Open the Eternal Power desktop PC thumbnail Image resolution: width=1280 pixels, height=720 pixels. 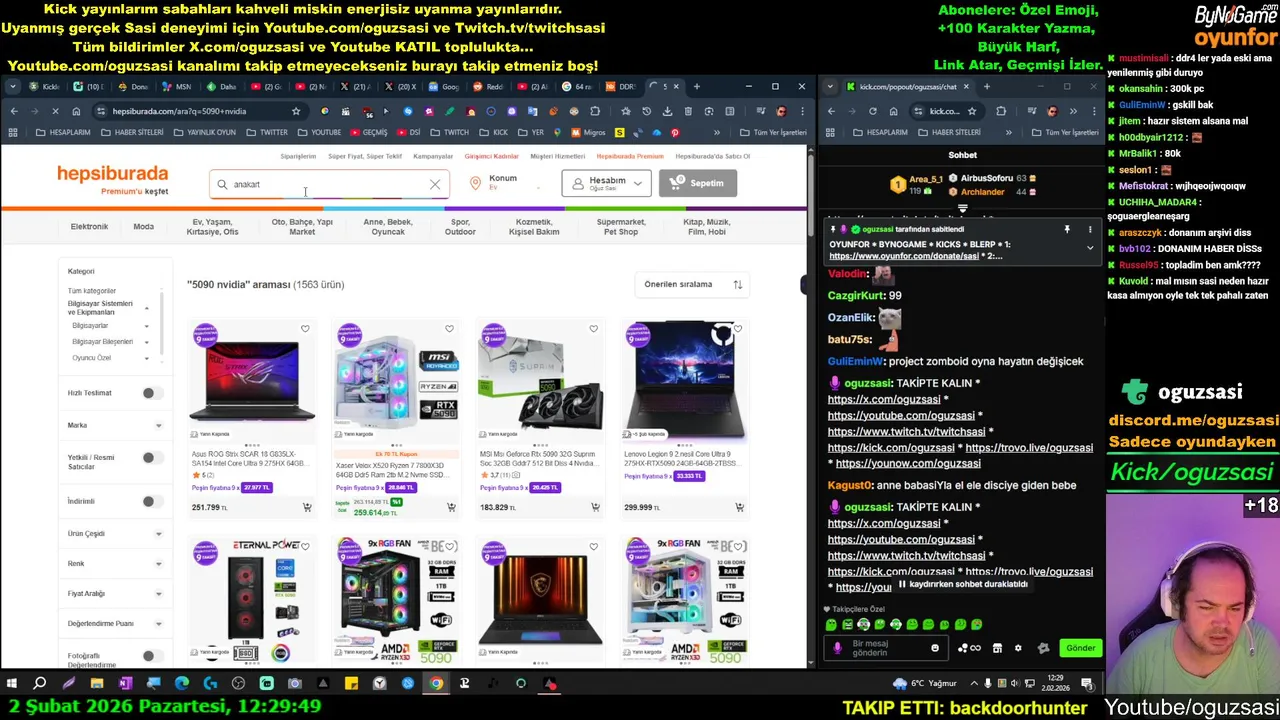pos(252,600)
